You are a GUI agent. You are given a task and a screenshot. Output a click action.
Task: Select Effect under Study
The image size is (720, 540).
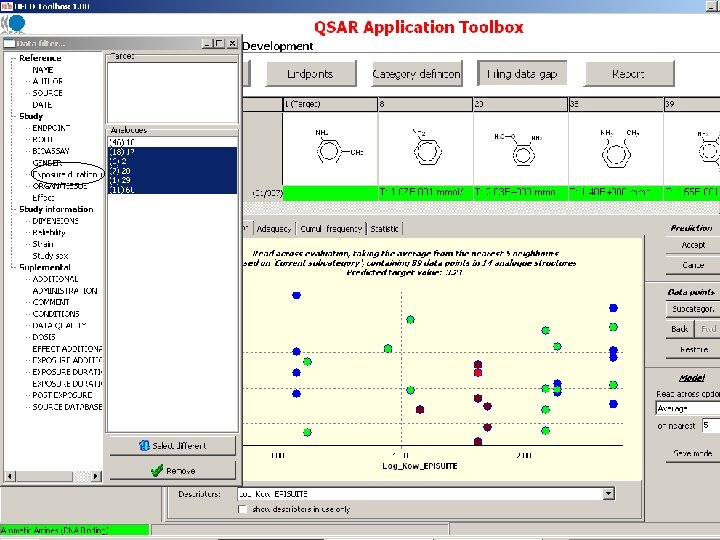click(43, 198)
